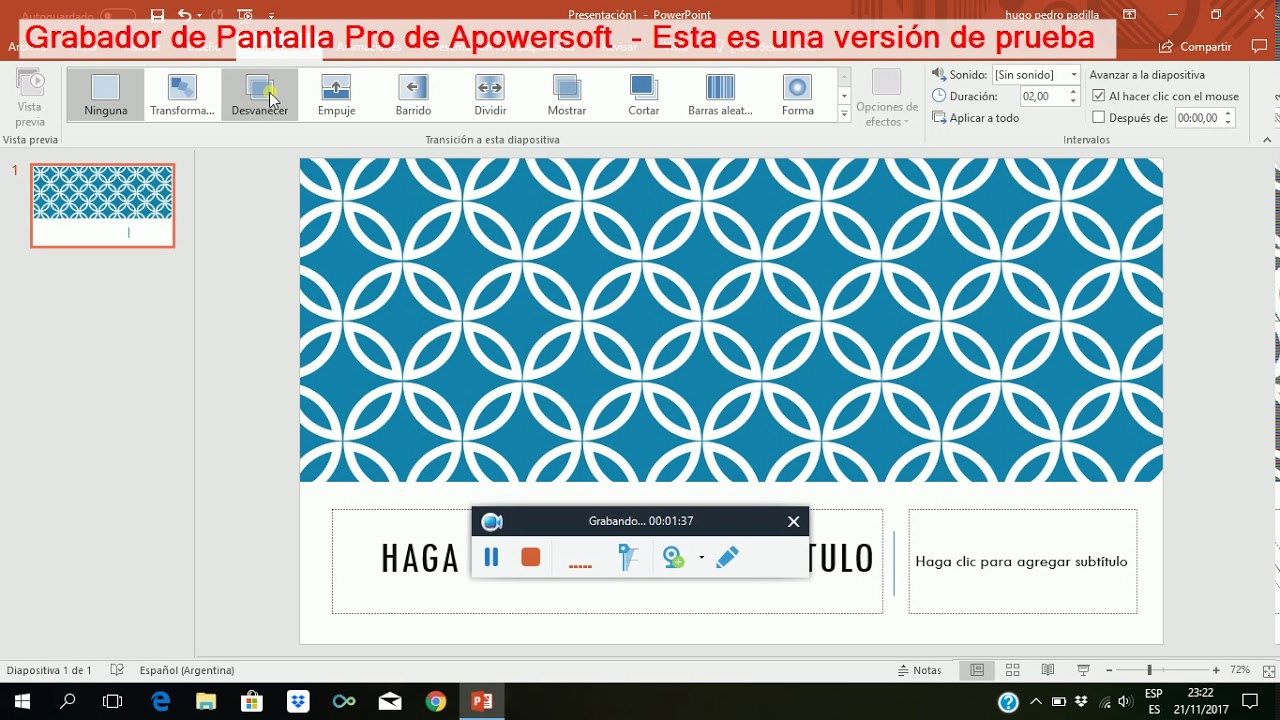Open the recorder pencil annotation tool
The height and width of the screenshot is (720, 1280).
point(728,557)
